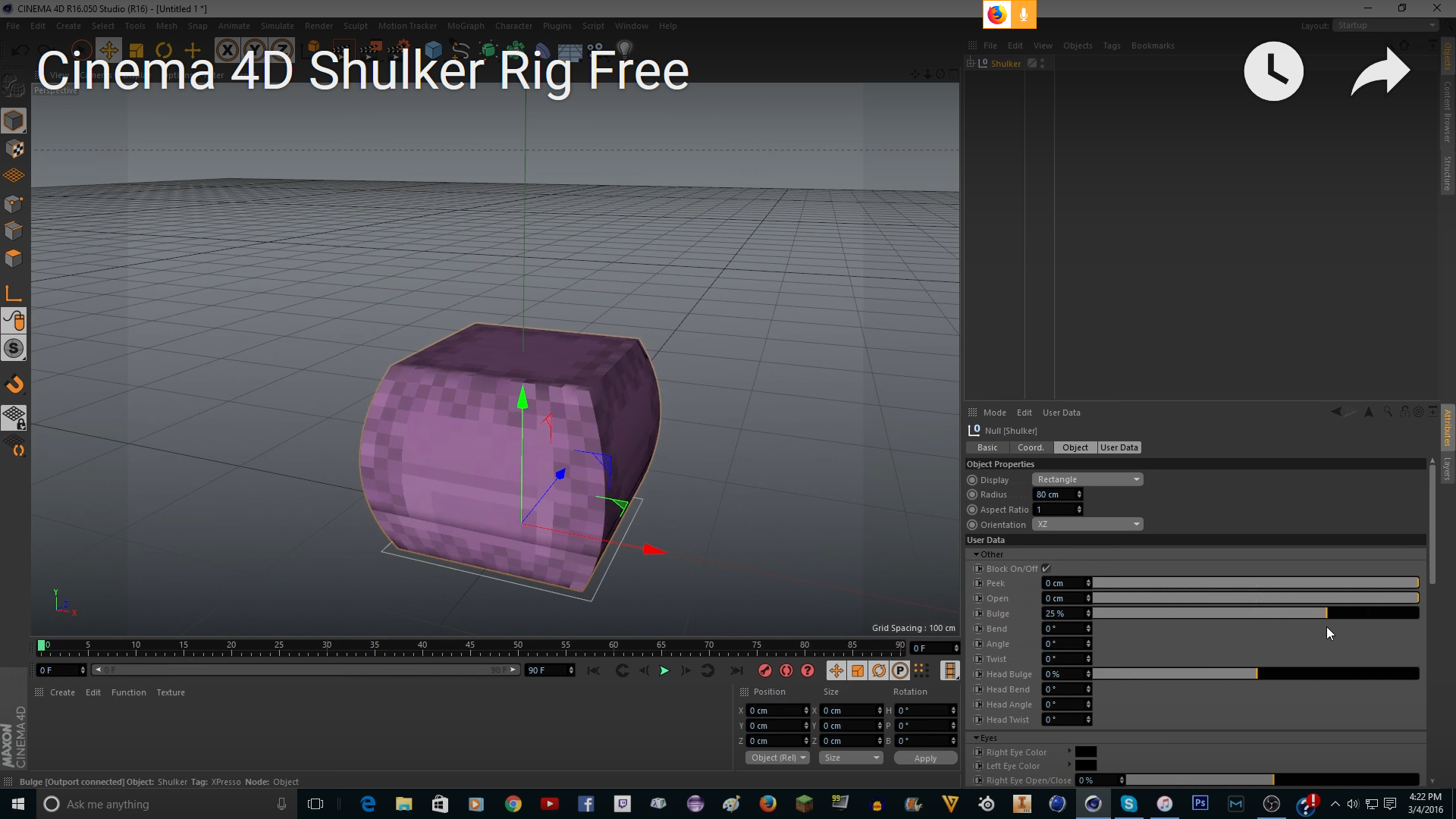Go to start of animation
The width and height of the screenshot is (1456, 819).
tap(594, 670)
